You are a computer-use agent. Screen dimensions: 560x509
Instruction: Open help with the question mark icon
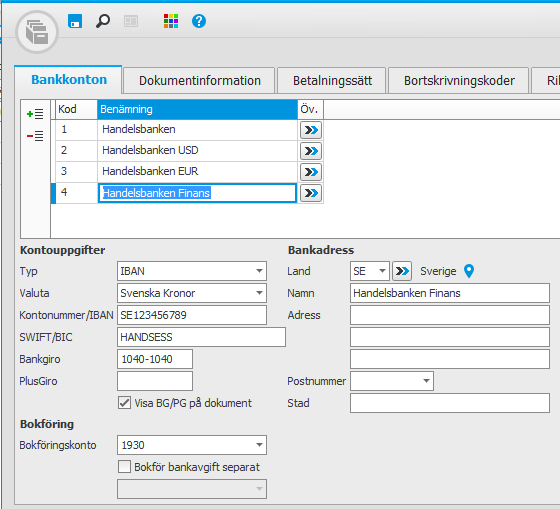[x=199, y=21]
